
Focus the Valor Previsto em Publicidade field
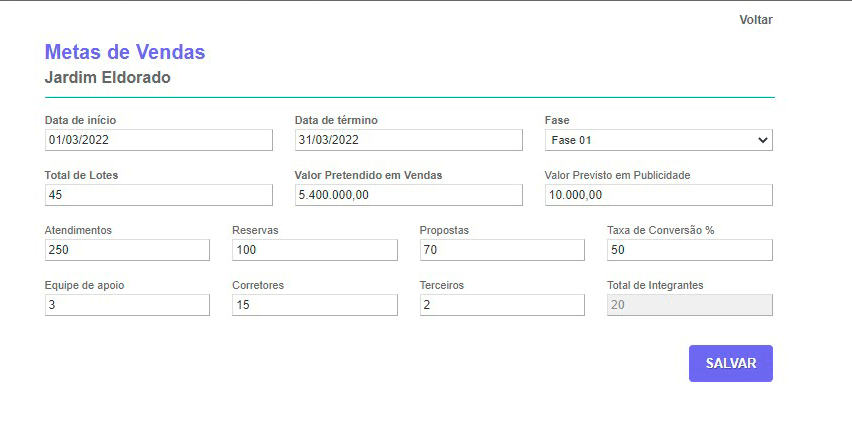click(658, 195)
